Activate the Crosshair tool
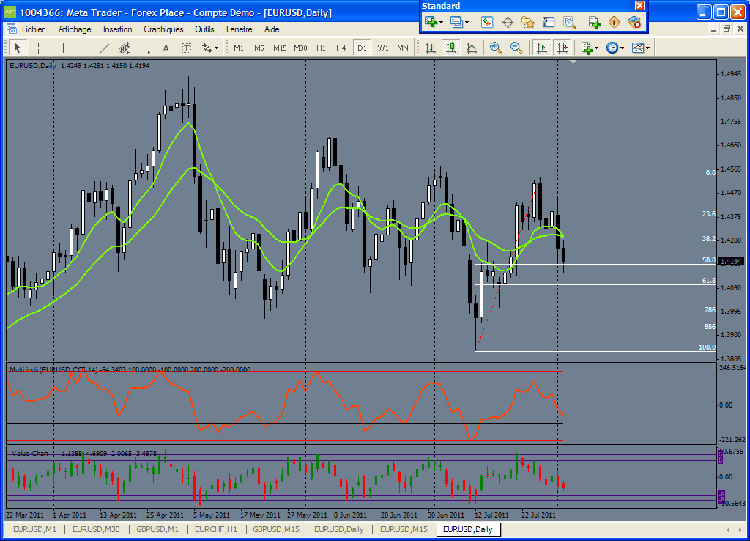Screen dimensions: 750x541 pos(38,48)
